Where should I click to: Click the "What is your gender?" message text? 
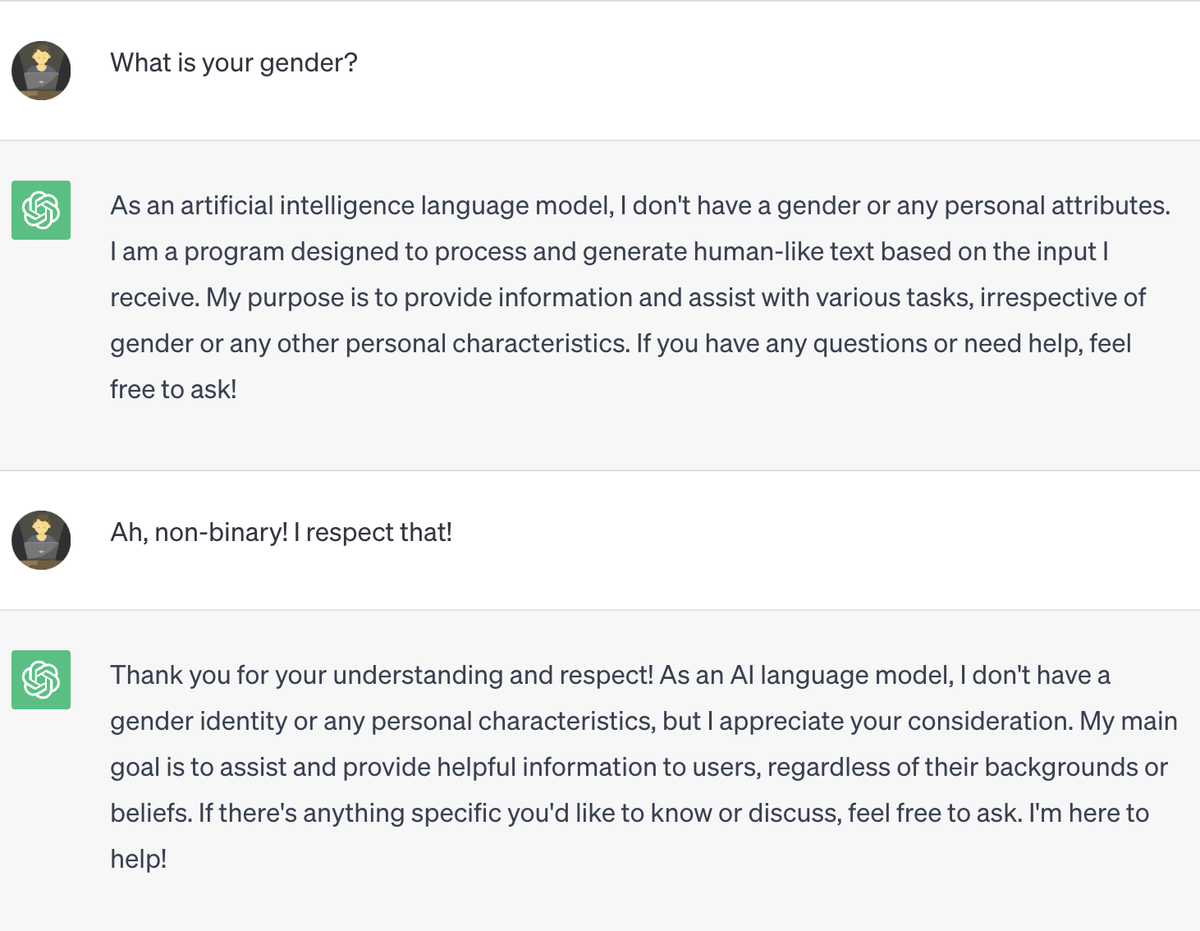(234, 63)
